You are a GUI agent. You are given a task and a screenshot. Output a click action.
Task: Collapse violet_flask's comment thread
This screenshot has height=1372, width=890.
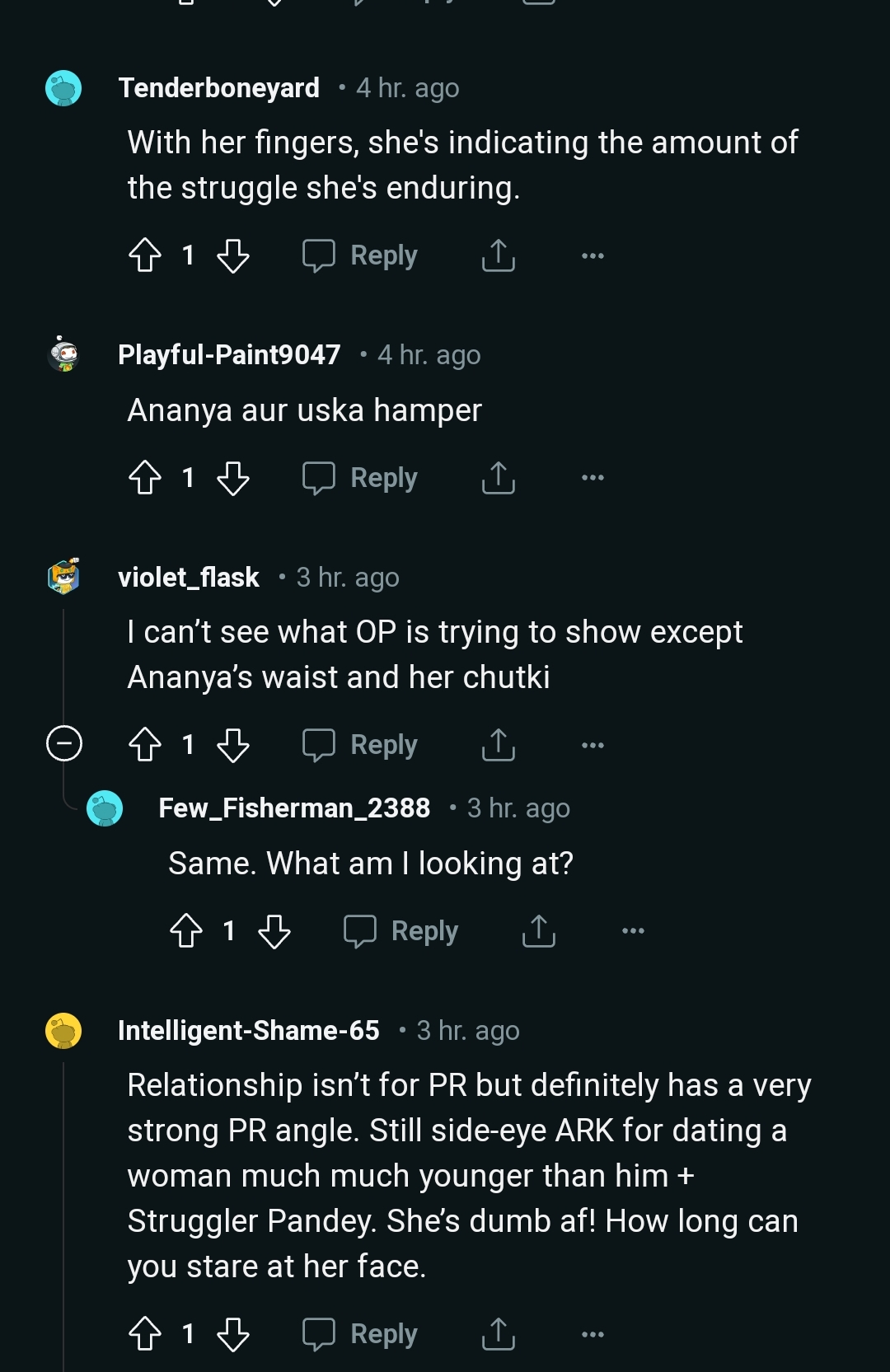(x=64, y=744)
